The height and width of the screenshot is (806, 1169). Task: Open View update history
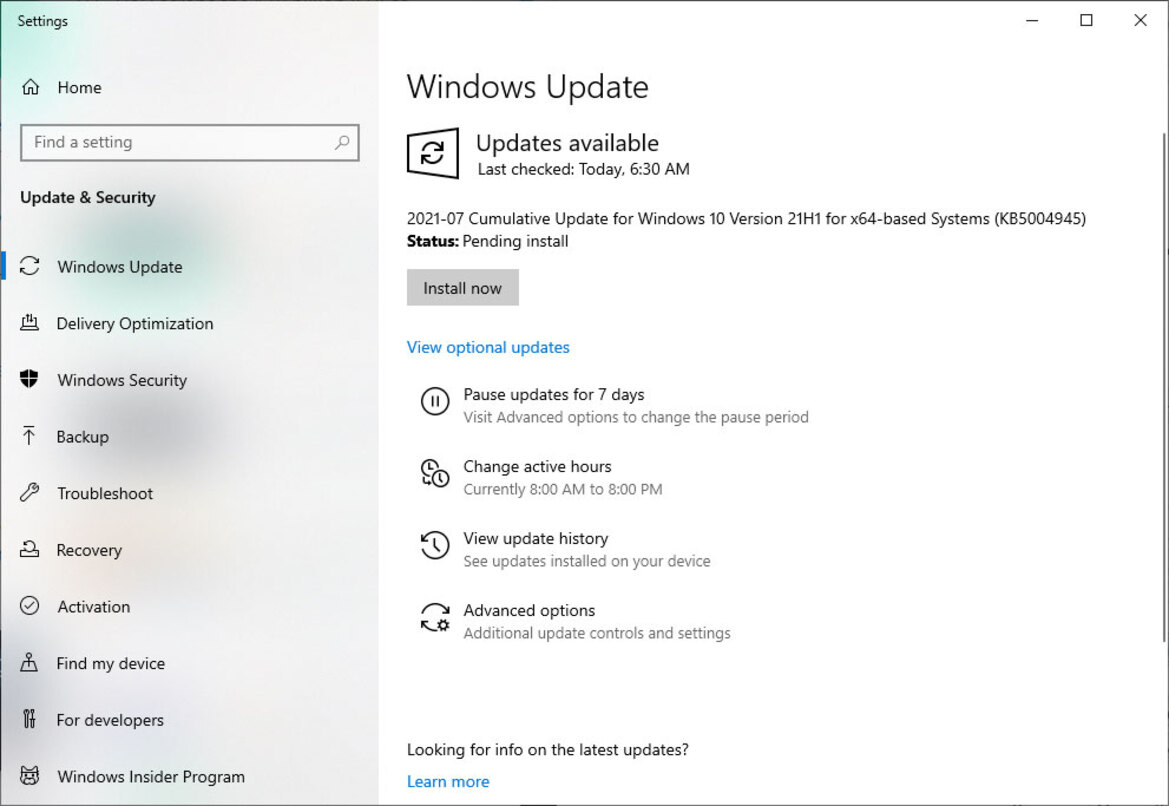point(536,538)
